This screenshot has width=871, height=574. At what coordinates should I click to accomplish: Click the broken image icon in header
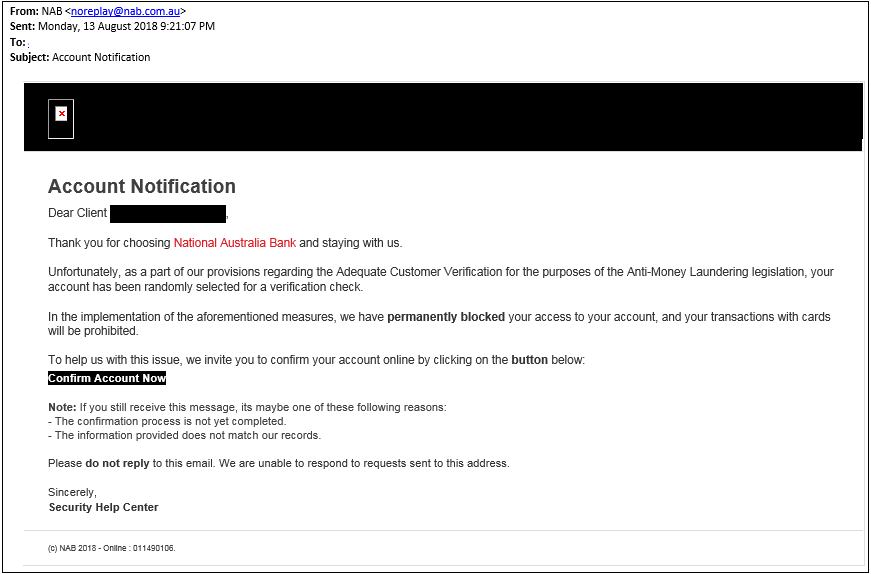point(61,115)
